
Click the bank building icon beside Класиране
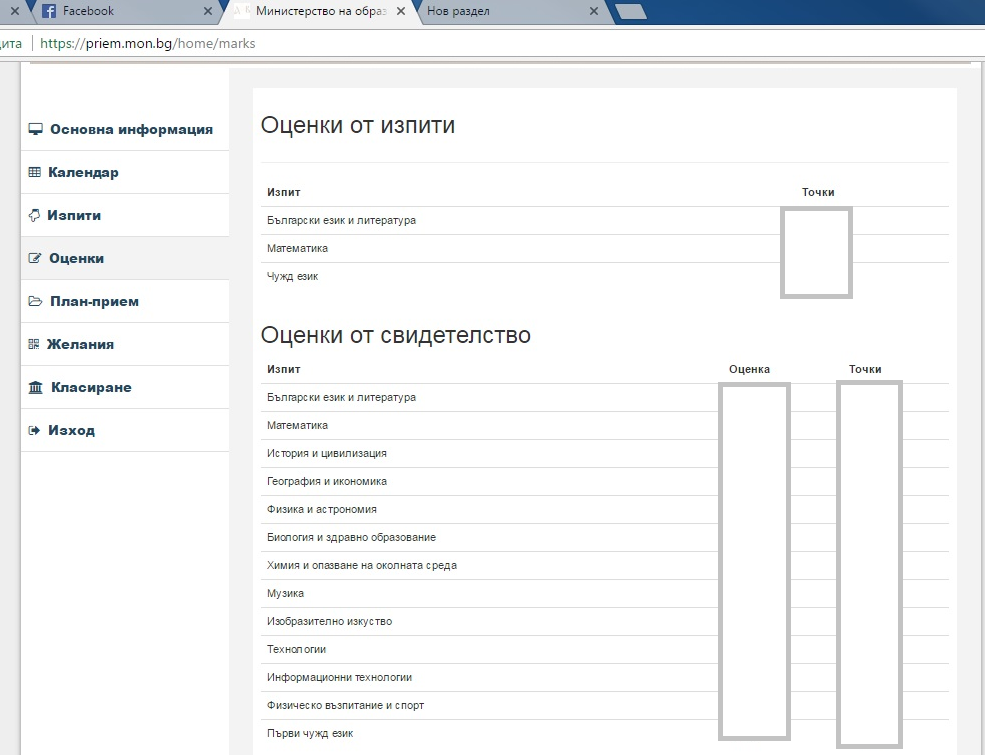point(36,387)
